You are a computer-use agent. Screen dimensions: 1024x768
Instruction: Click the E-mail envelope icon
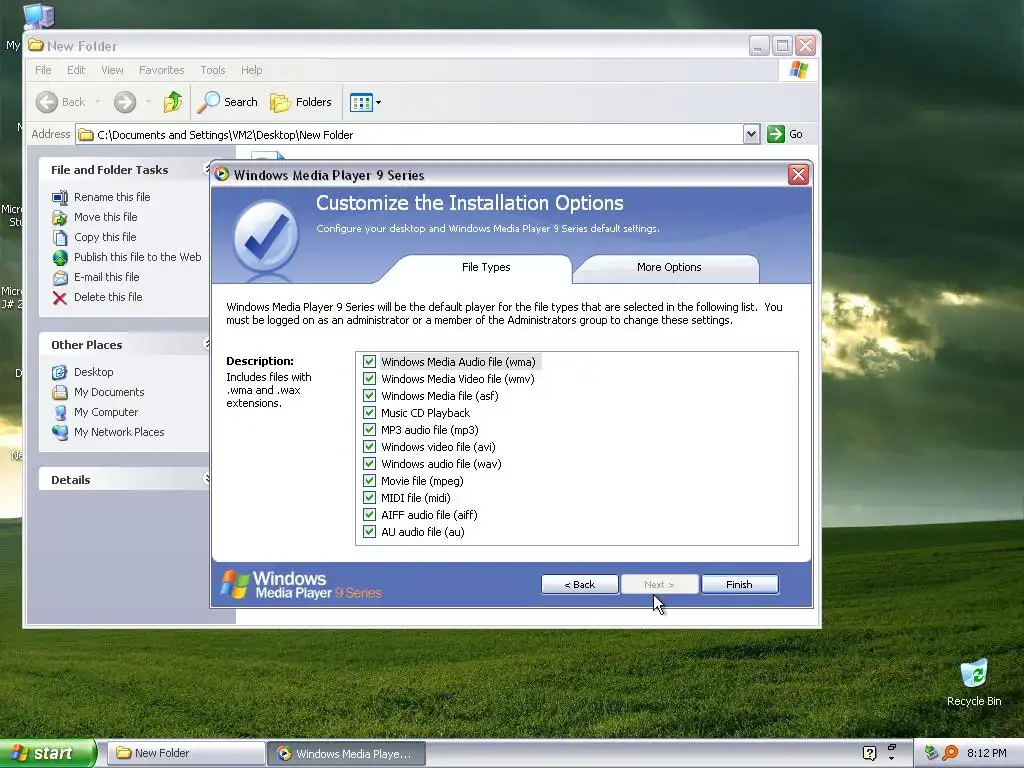coord(59,278)
